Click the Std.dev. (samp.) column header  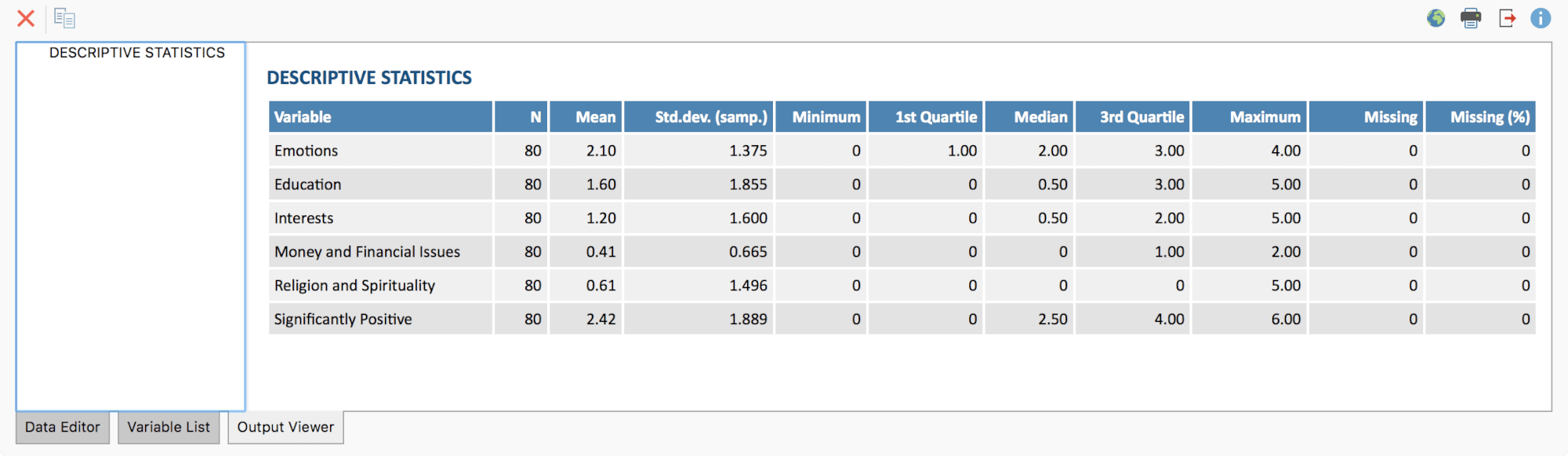coord(699,117)
